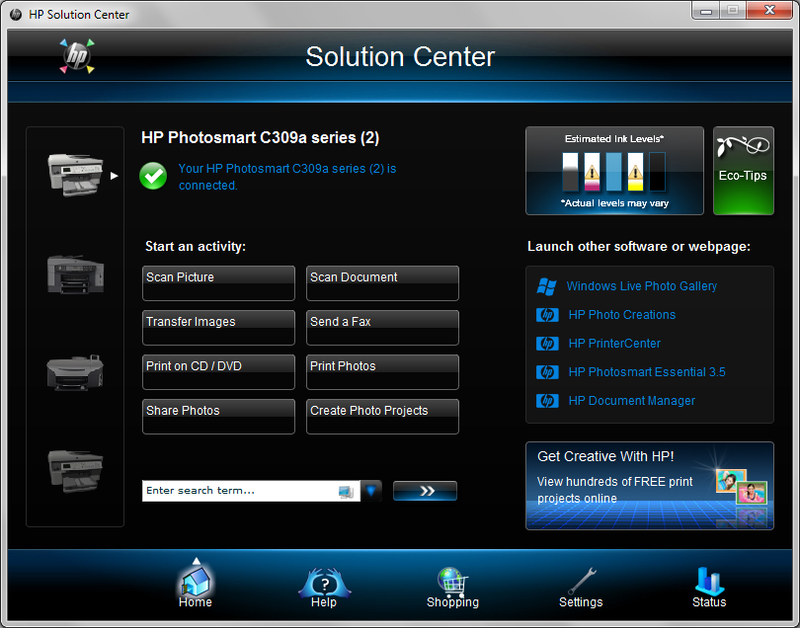800x628 pixels.
Task: Open the Status chart icon
Action: tap(709, 581)
